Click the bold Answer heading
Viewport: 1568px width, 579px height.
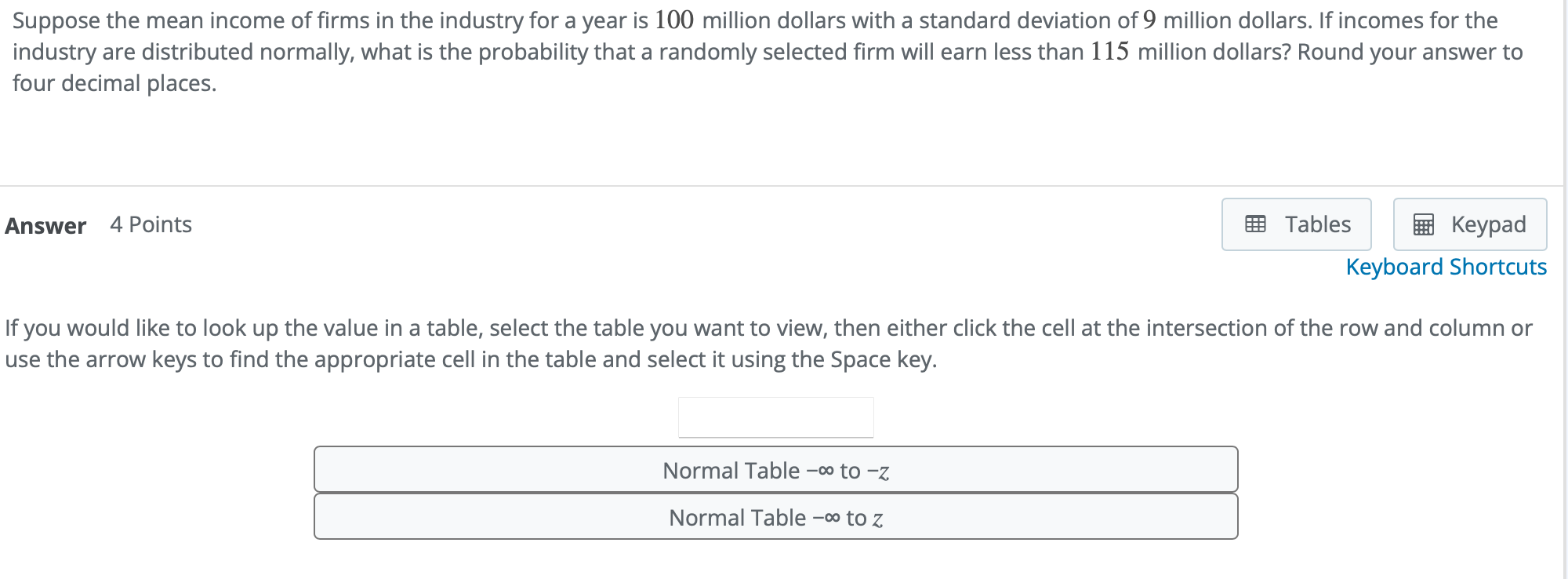pyautogui.click(x=45, y=226)
